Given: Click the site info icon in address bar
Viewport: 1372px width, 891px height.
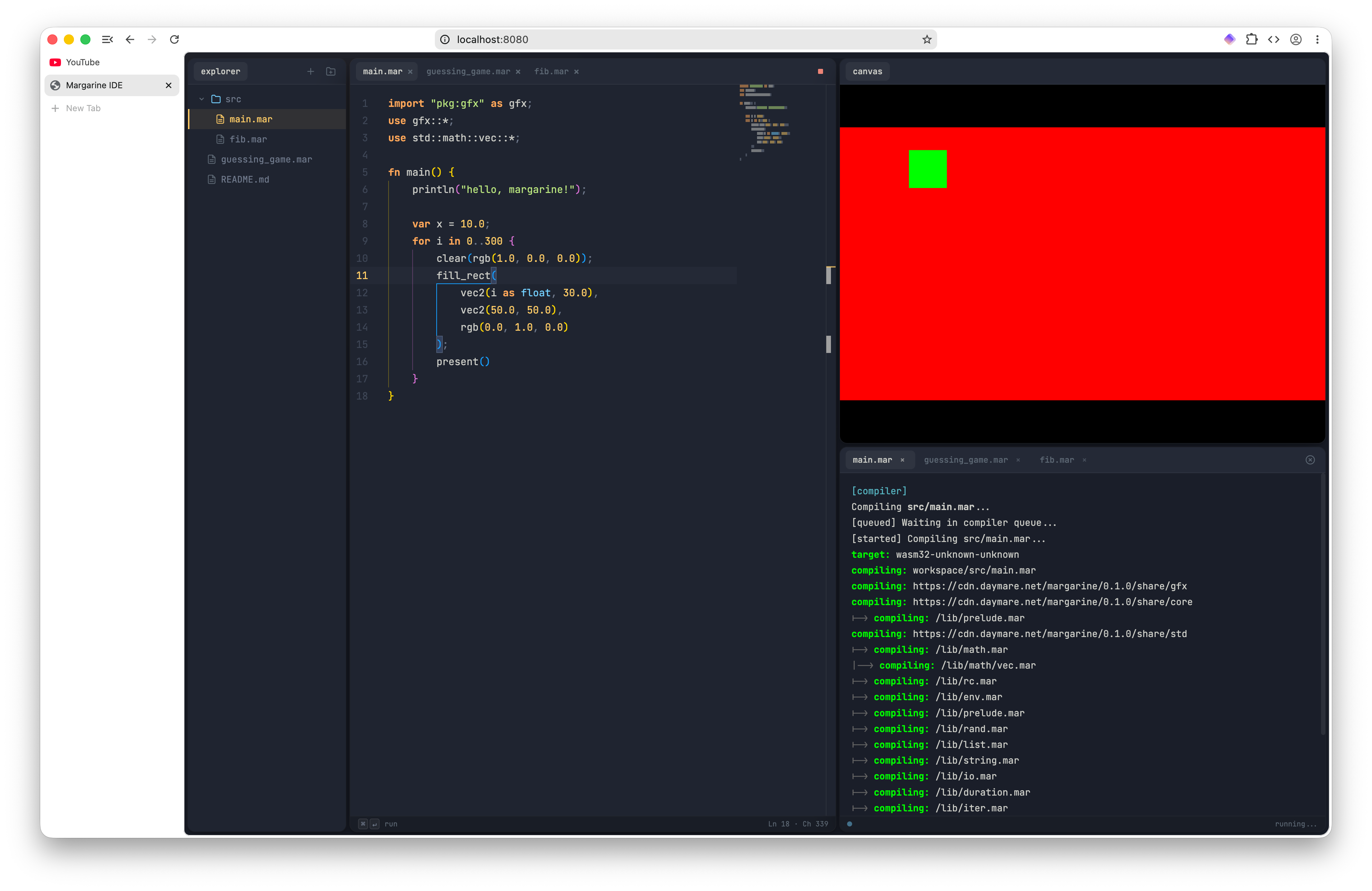Looking at the screenshot, I should coord(445,39).
